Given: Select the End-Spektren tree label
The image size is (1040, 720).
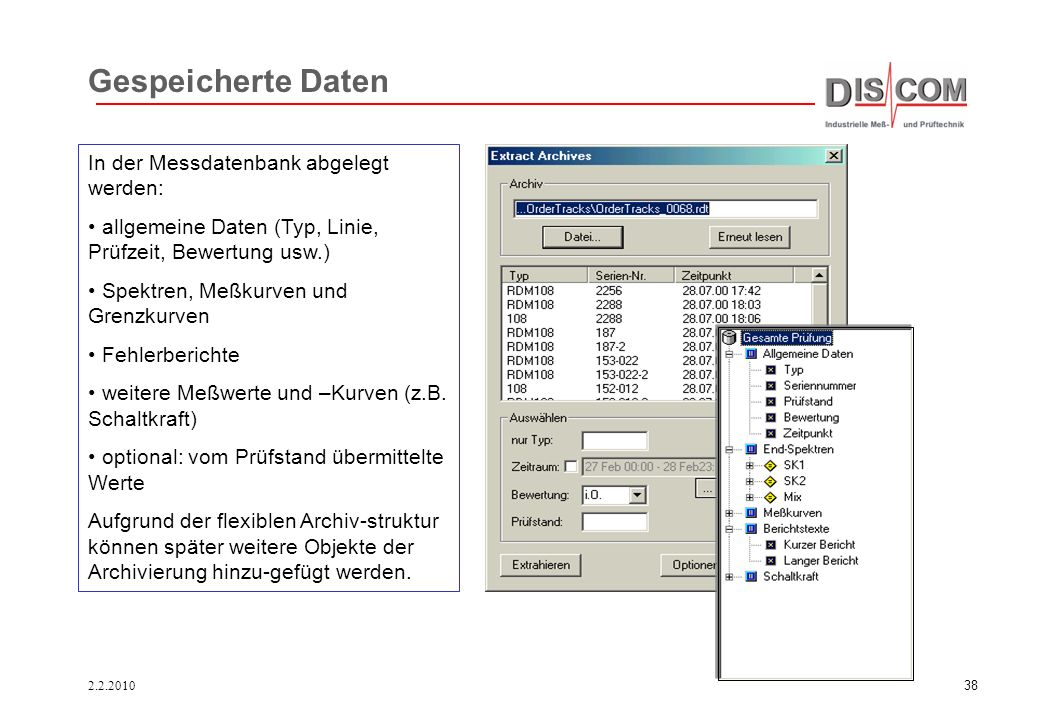Looking at the screenshot, I should 798,450.
